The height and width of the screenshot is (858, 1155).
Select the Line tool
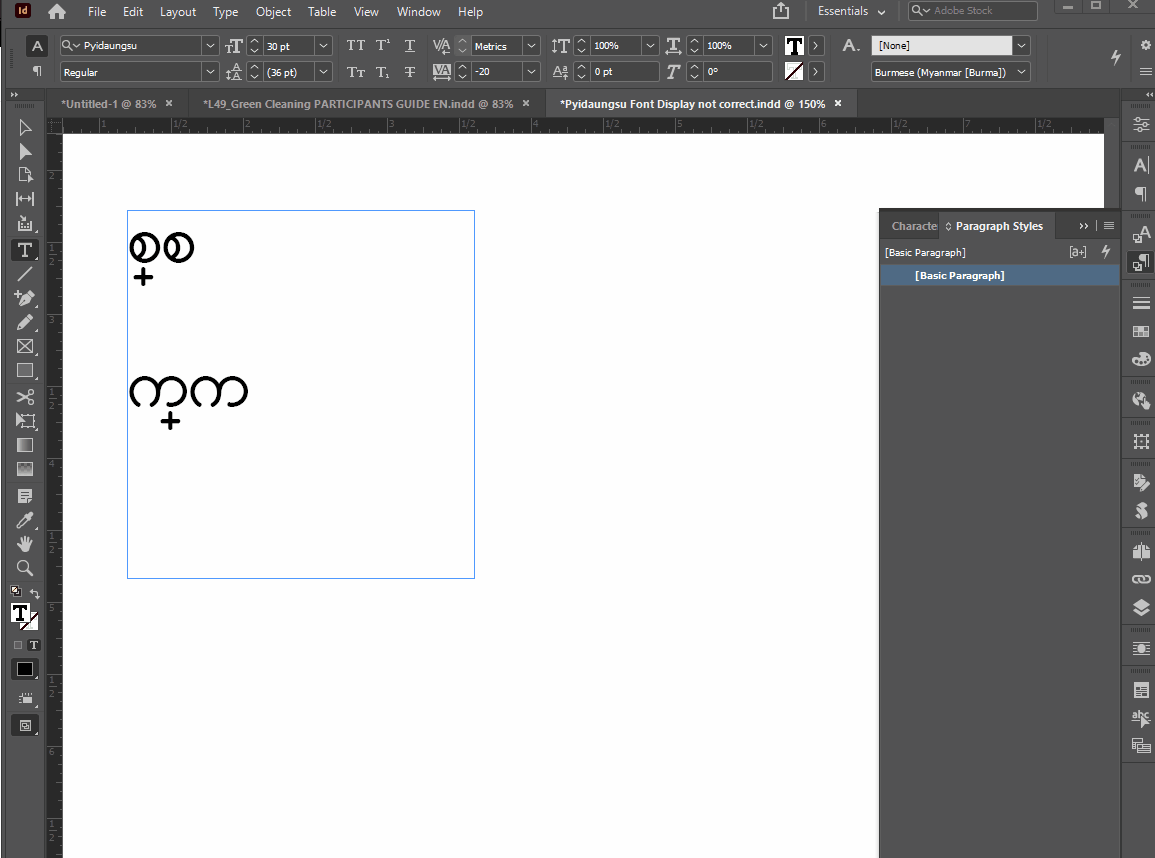(24, 274)
